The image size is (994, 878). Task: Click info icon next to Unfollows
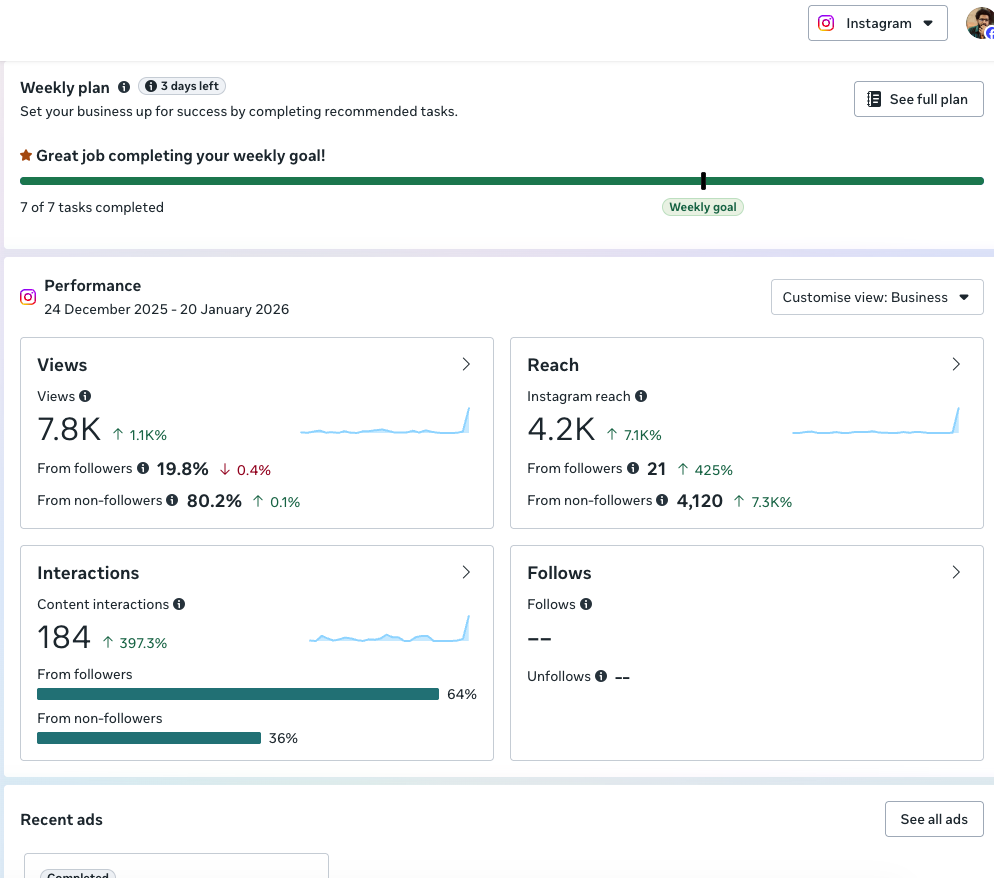601,676
